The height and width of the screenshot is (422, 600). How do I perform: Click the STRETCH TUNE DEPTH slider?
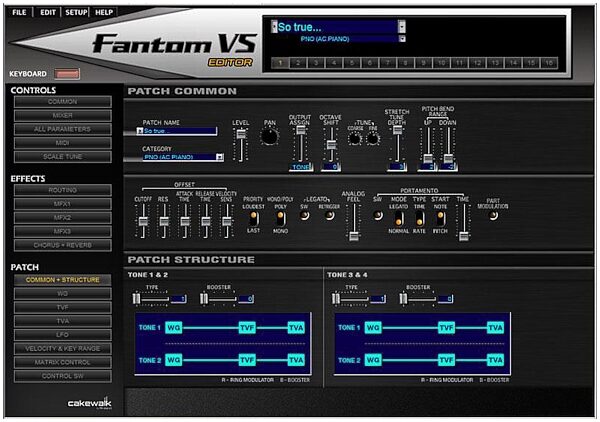[397, 130]
